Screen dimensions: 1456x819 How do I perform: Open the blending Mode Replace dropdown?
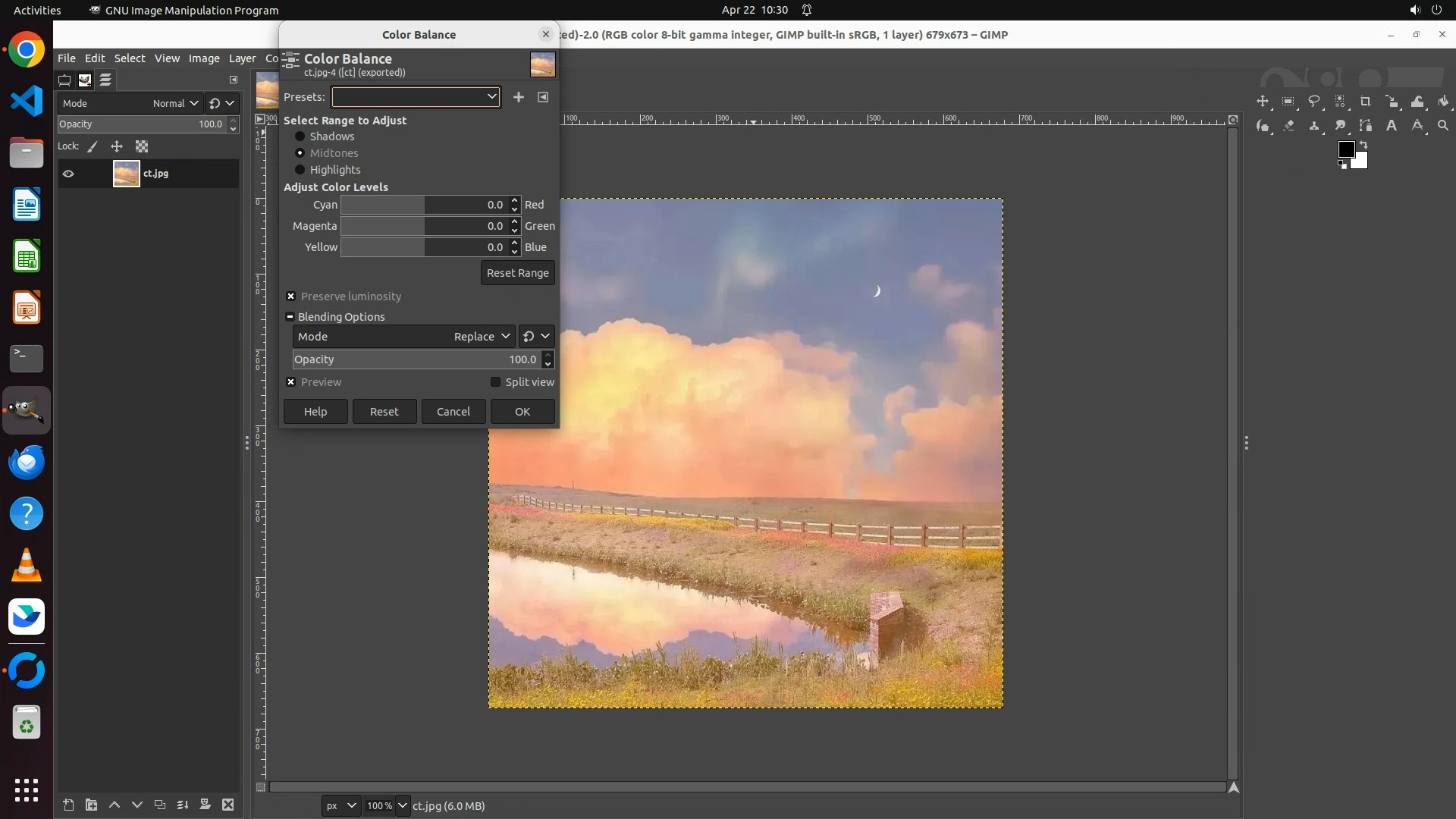coord(404,337)
